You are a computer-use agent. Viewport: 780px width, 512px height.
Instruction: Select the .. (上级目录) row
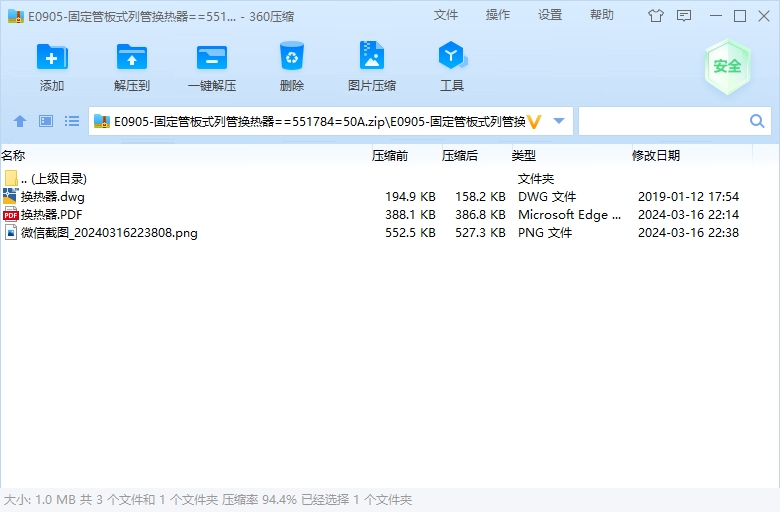pyautogui.click(x=390, y=178)
